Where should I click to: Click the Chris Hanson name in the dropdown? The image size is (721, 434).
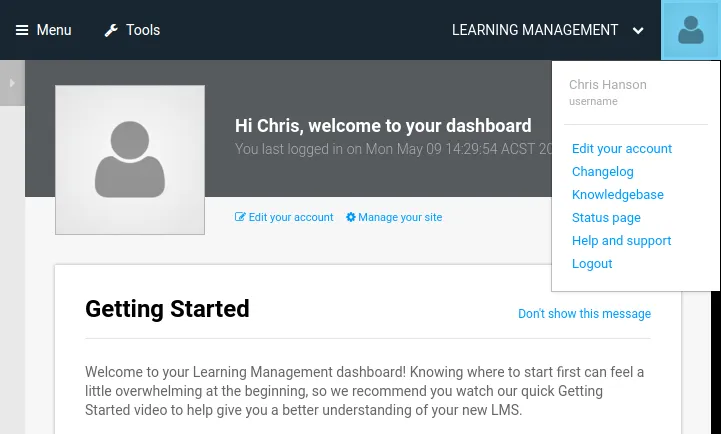(608, 85)
